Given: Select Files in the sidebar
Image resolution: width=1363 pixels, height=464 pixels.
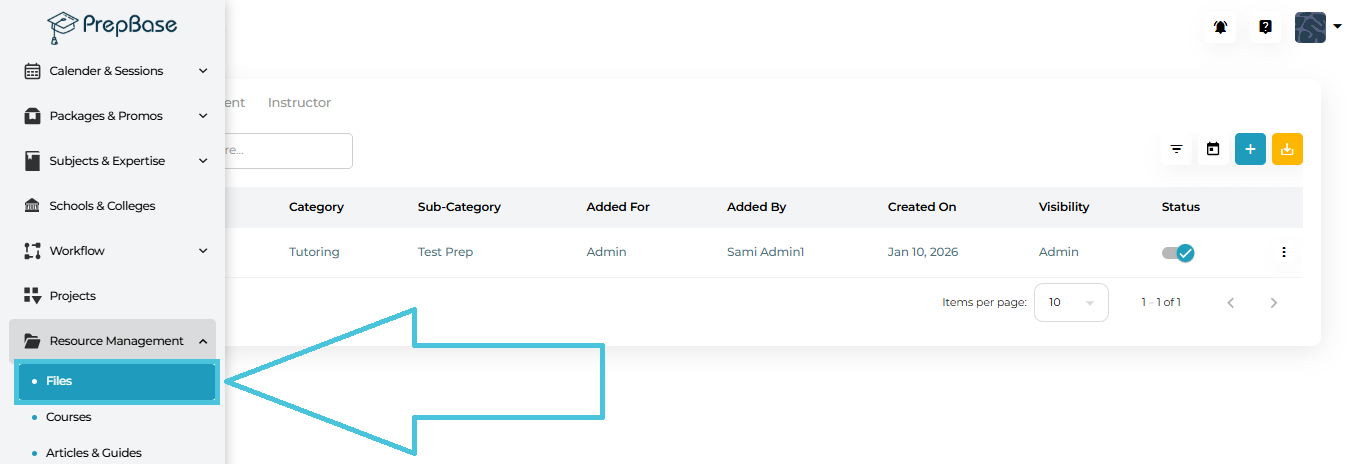Looking at the screenshot, I should (x=116, y=381).
